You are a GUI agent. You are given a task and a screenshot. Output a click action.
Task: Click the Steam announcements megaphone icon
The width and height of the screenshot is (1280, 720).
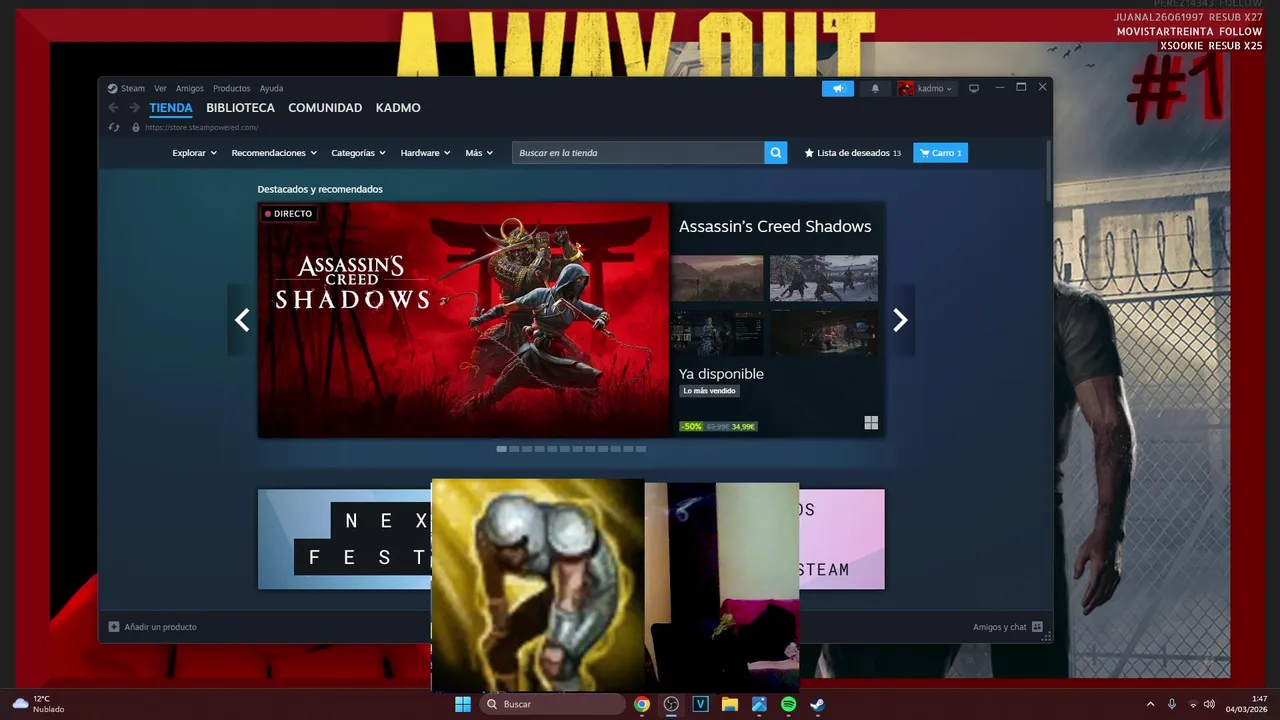[x=838, y=88]
